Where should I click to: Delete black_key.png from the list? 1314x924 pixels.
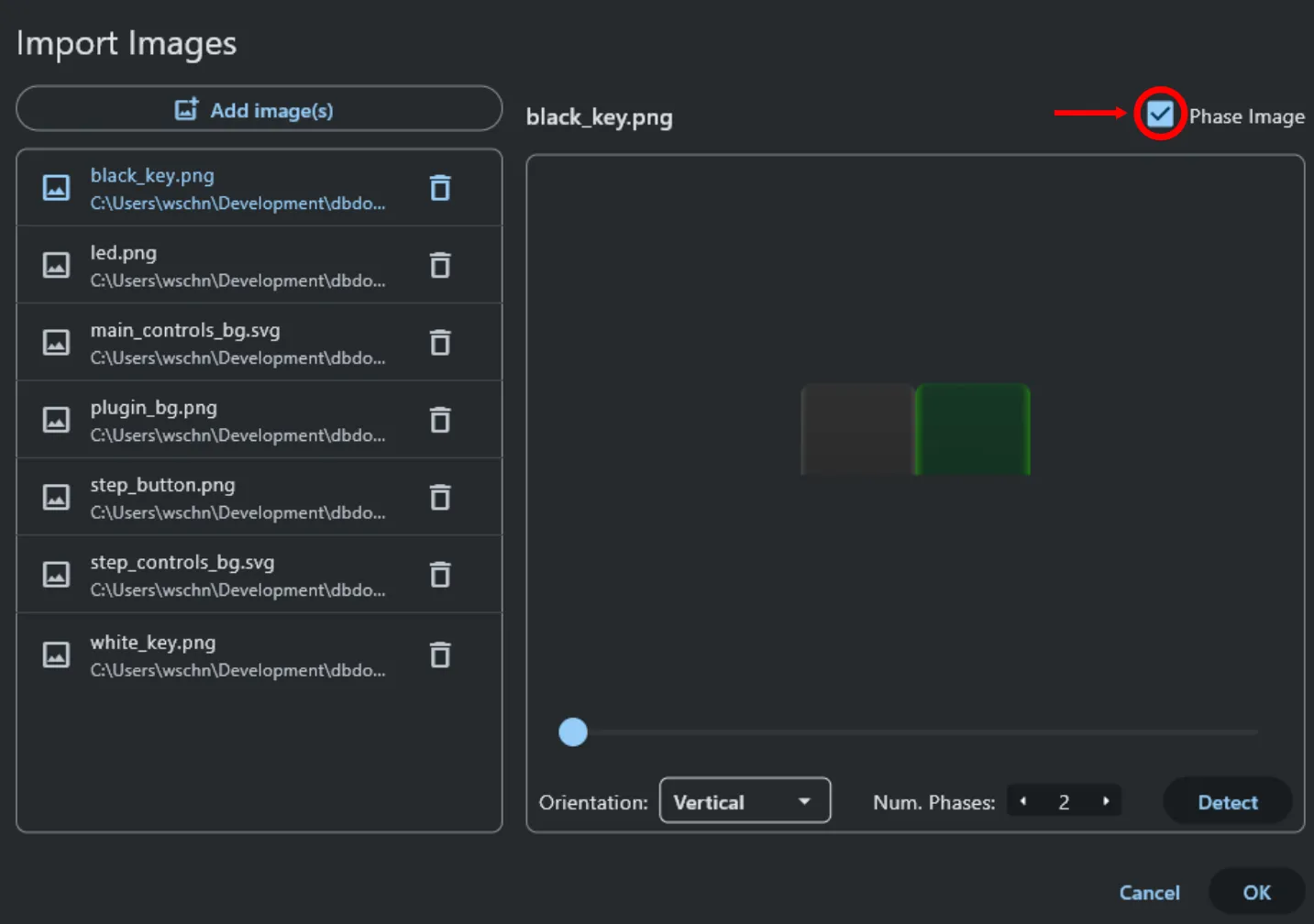tap(440, 188)
